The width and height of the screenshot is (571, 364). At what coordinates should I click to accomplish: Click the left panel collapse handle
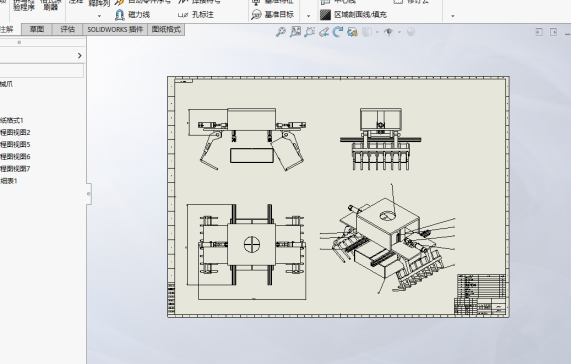(88, 194)
